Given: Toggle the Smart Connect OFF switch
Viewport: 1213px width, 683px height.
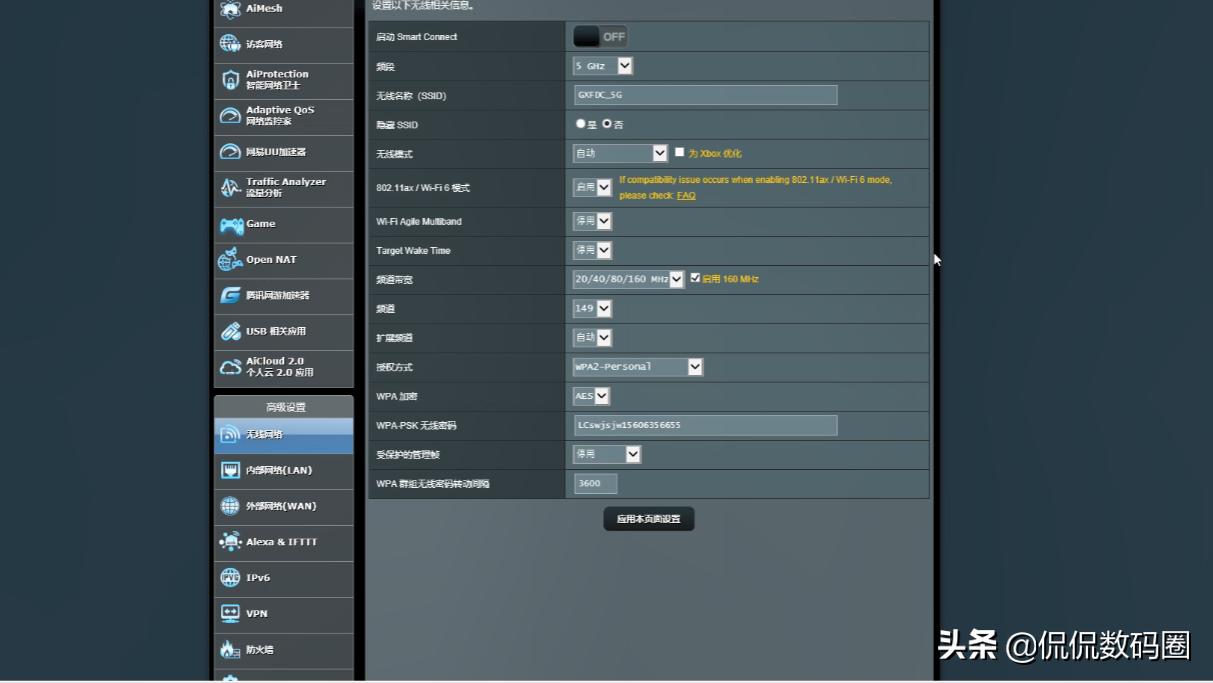Looking at the screenshot, I should coord(600,37).
